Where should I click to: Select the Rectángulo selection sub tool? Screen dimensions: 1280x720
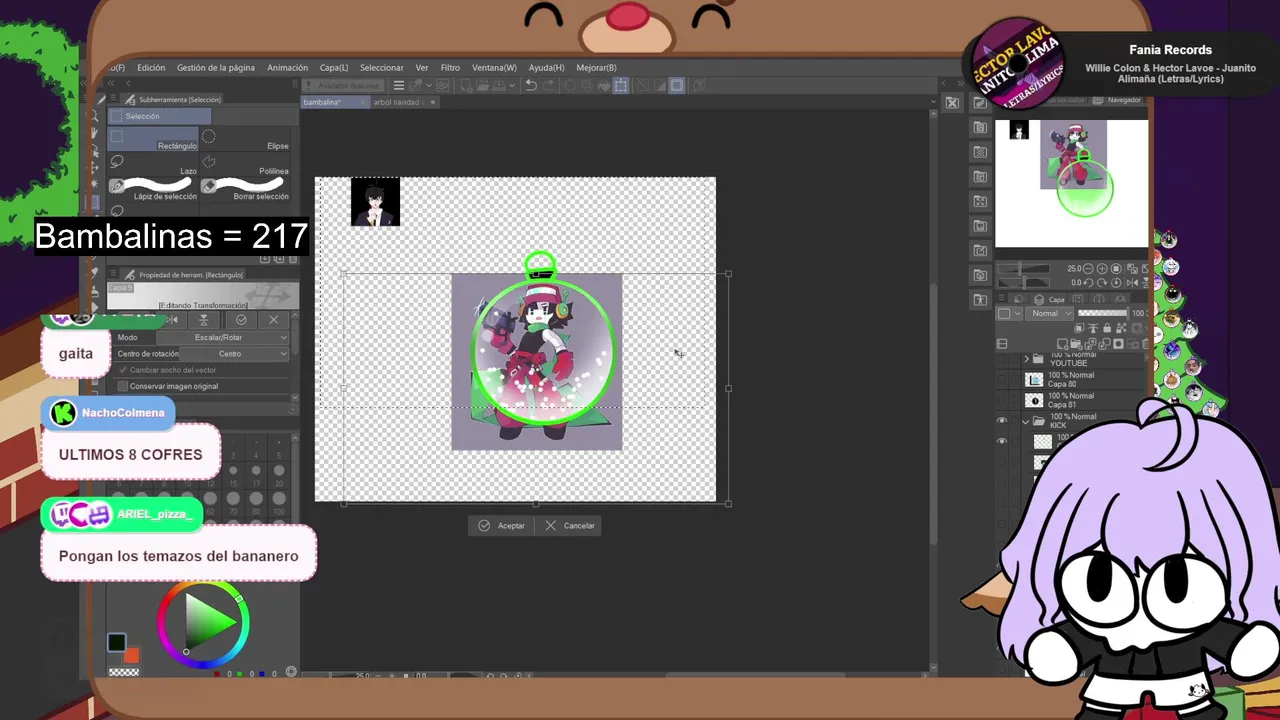pyautogui.click(x=153, y=139)
